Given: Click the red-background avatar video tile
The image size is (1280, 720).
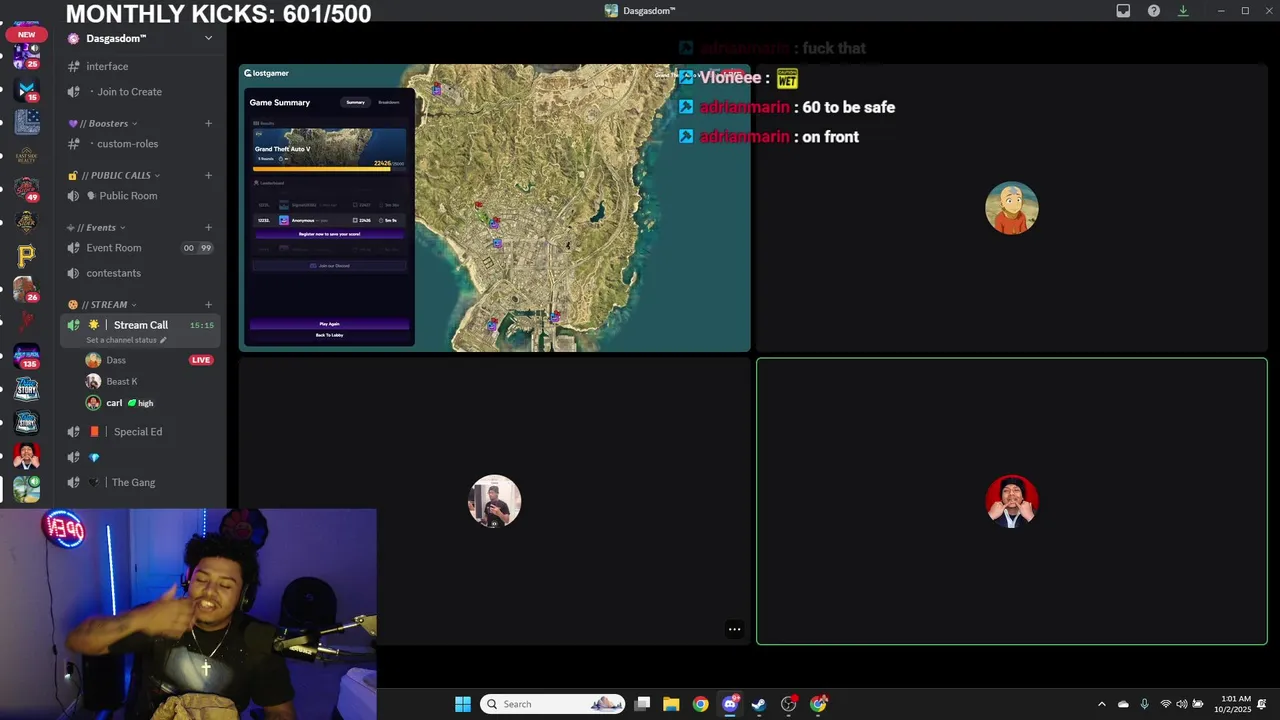Looking at the screenshot, I should 1011,500.
